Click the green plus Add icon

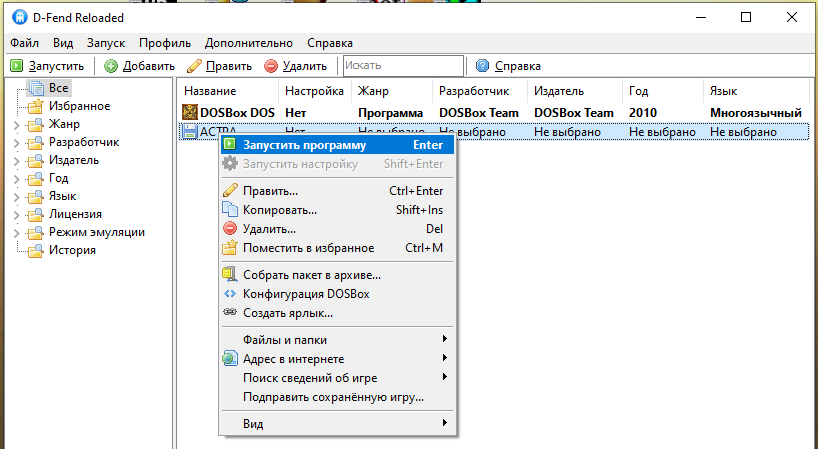click(x=111, y=66)
